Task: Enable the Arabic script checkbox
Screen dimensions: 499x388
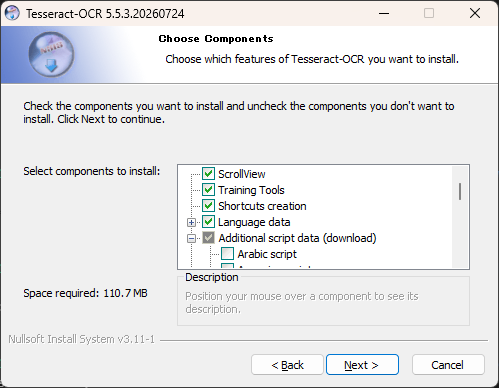Action: click(227, 254)
